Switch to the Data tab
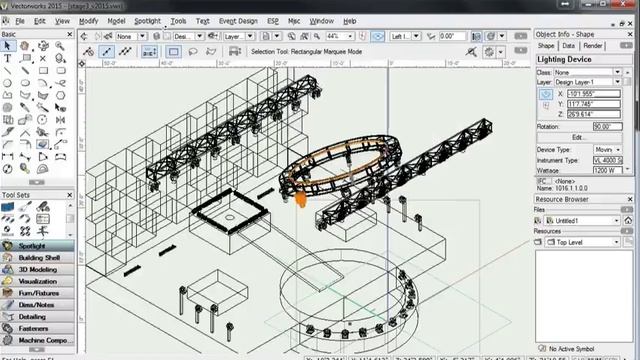 tap(568, 46)
